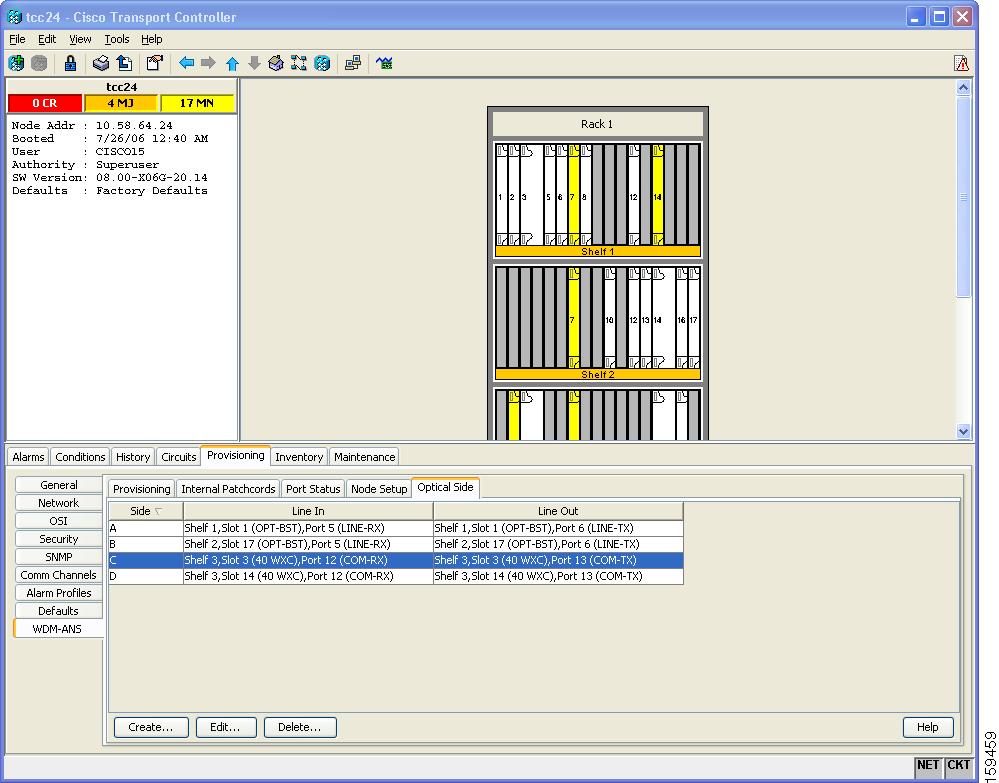This screenshot has height=783, width=999.
Task: Click the red 0 CR alarm counter
Action: click(45, 103)
